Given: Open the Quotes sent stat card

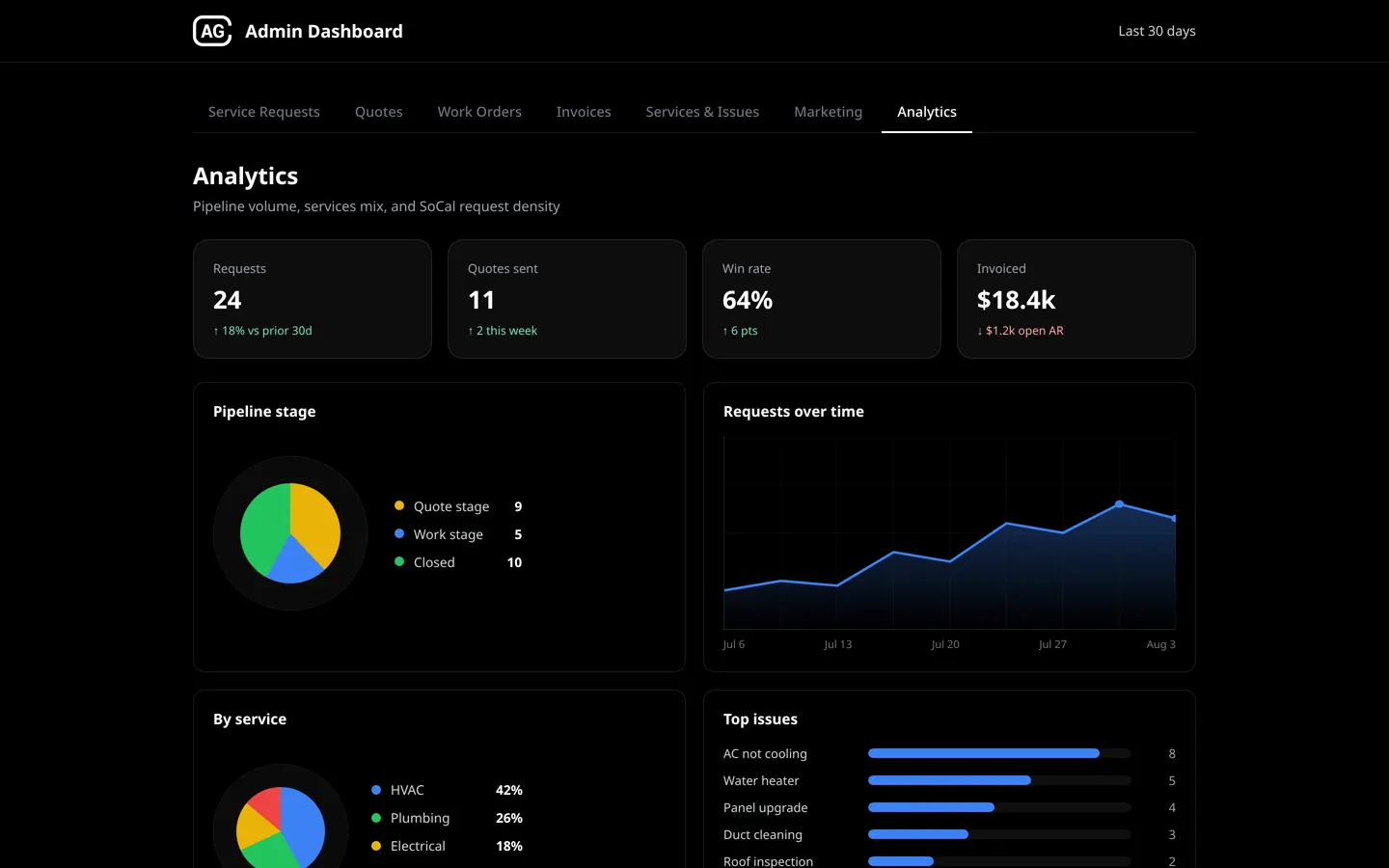Looking at the screenshot, I should coord(567,299).
